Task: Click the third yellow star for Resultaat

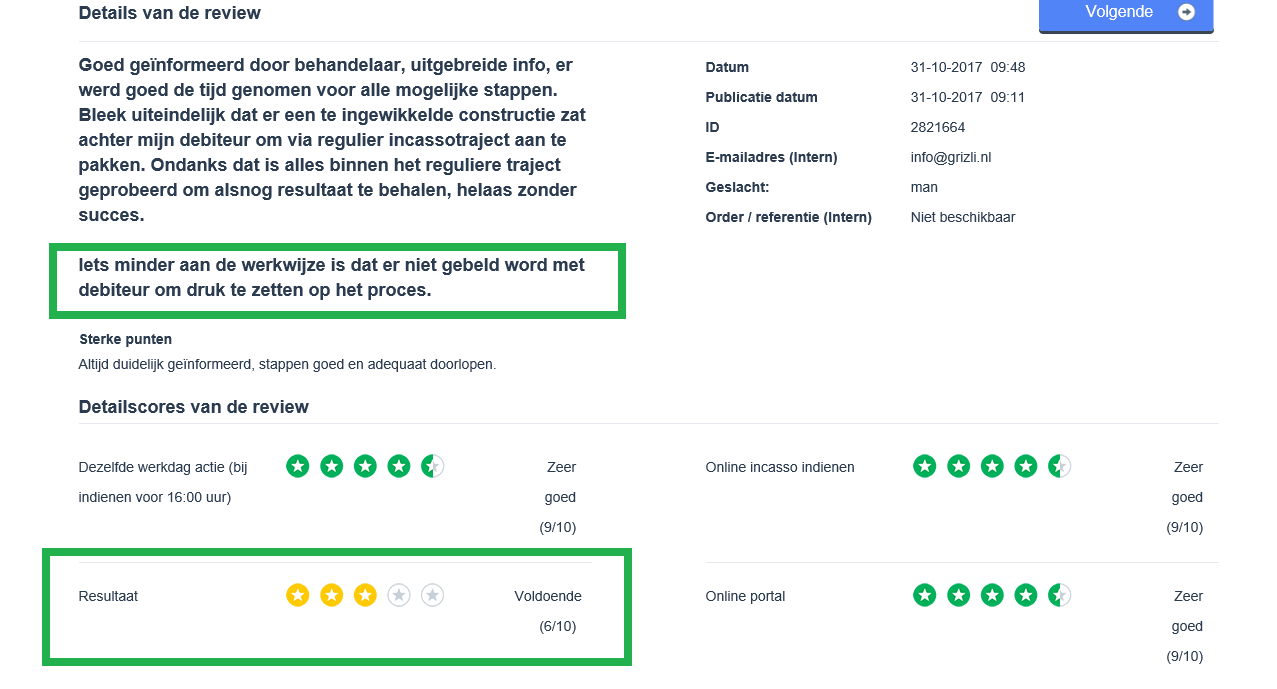Action: pos(365,596)
